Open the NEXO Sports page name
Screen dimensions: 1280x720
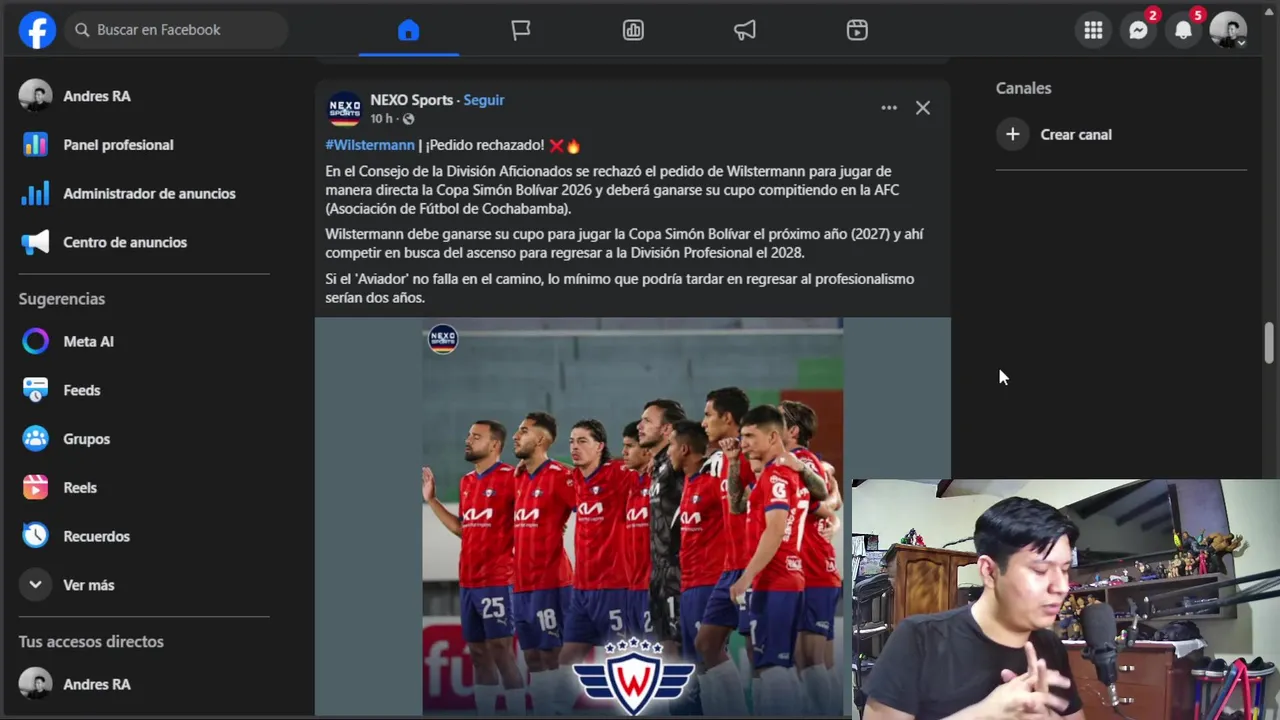tap(411, 100)
